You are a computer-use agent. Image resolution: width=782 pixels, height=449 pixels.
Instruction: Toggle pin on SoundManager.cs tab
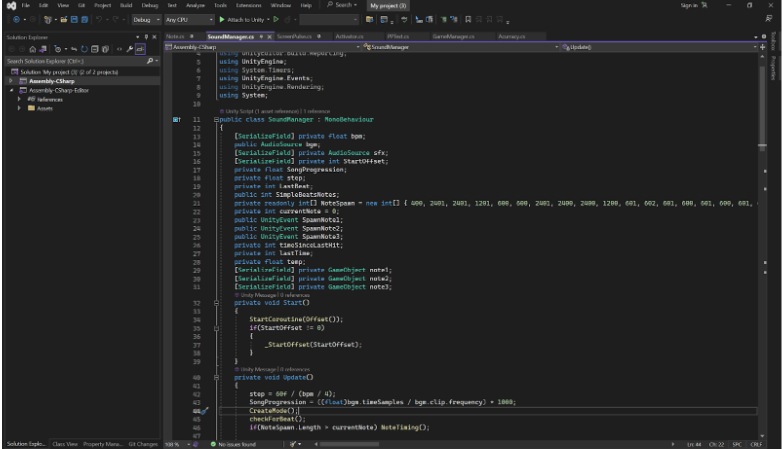[x=261, y=36]
